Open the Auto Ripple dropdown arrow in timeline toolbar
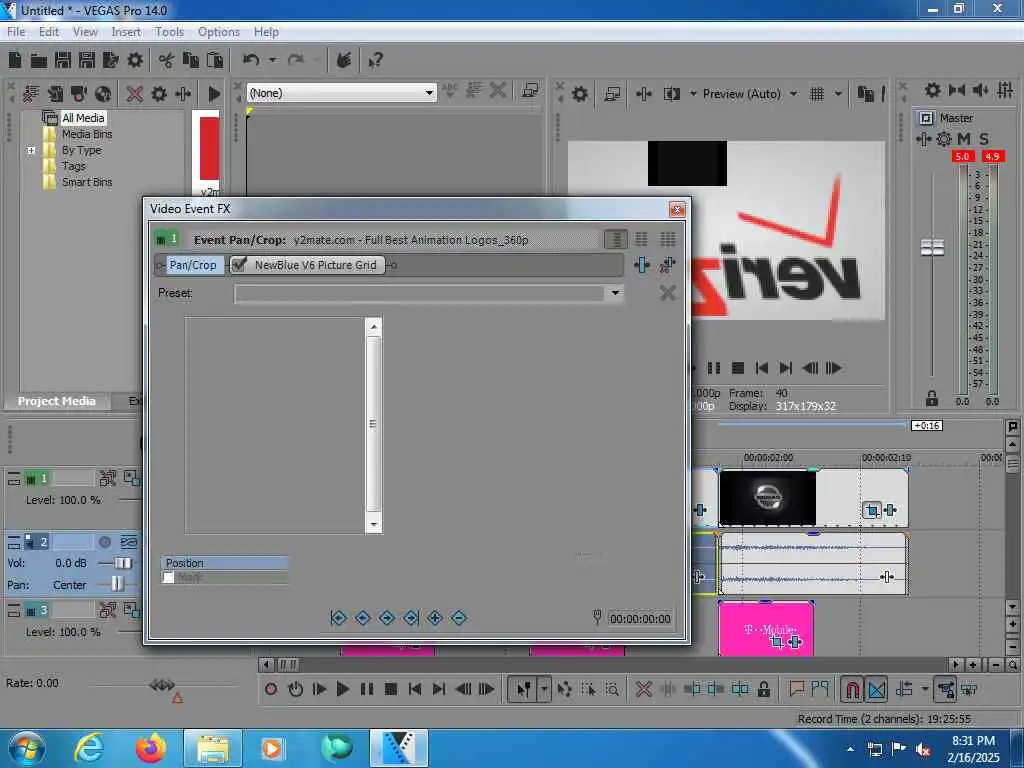Viewport: 1024px width, 768px height. click(925, 688)
